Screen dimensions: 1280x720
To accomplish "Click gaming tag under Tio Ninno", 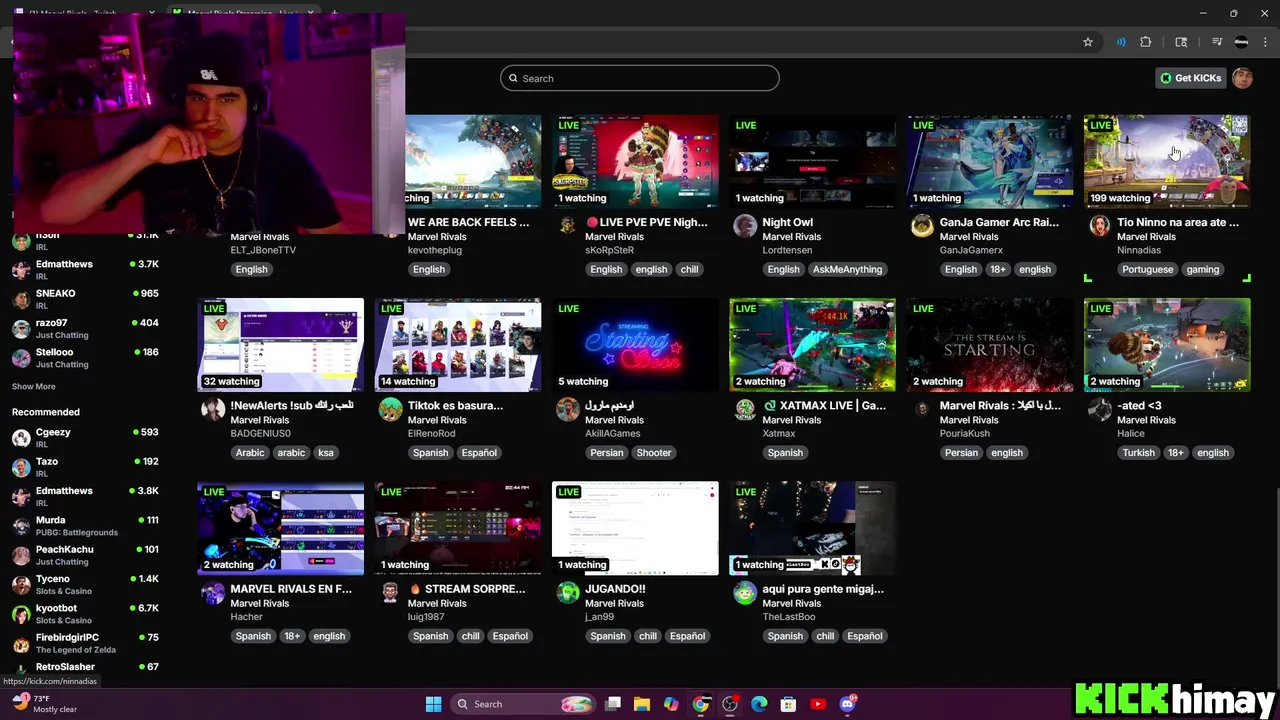I will click(1202, 269).
